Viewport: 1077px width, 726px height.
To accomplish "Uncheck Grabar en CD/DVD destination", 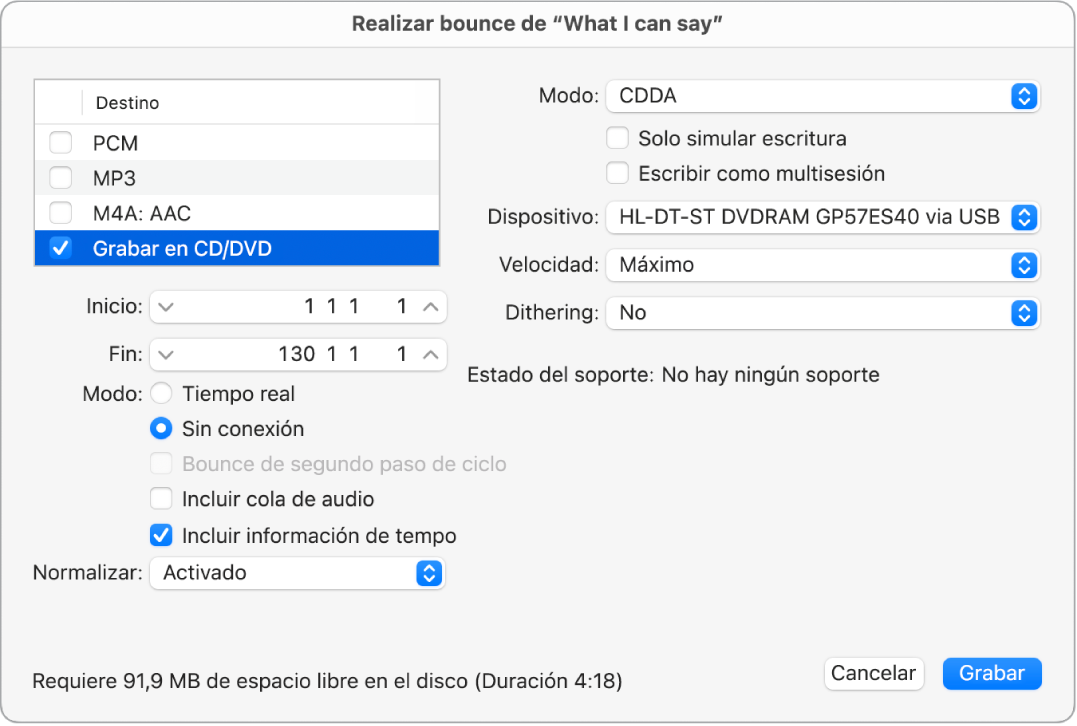I will point(61,248).
